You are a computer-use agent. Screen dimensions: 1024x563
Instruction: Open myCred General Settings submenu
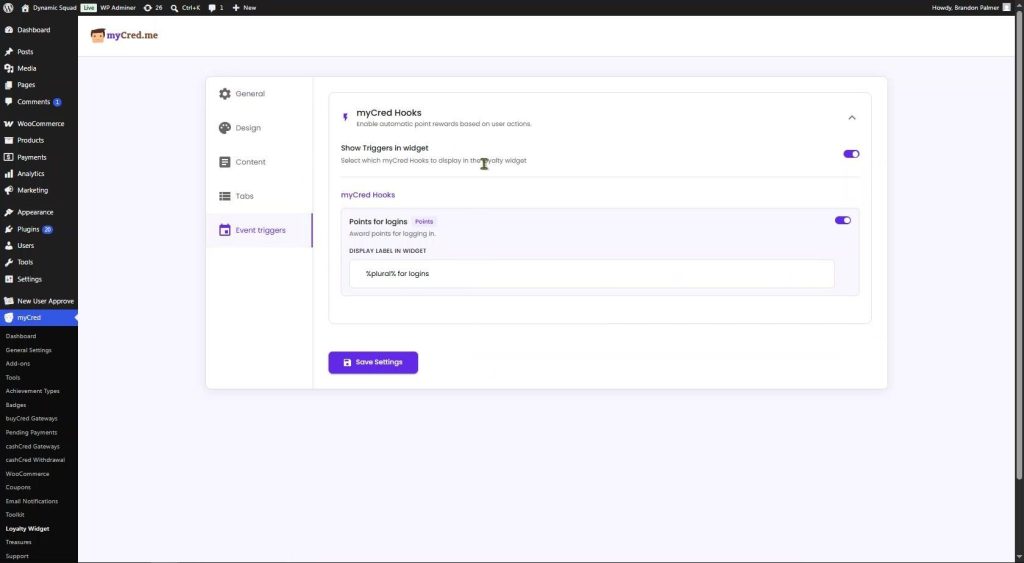click(x=29, y=350)
